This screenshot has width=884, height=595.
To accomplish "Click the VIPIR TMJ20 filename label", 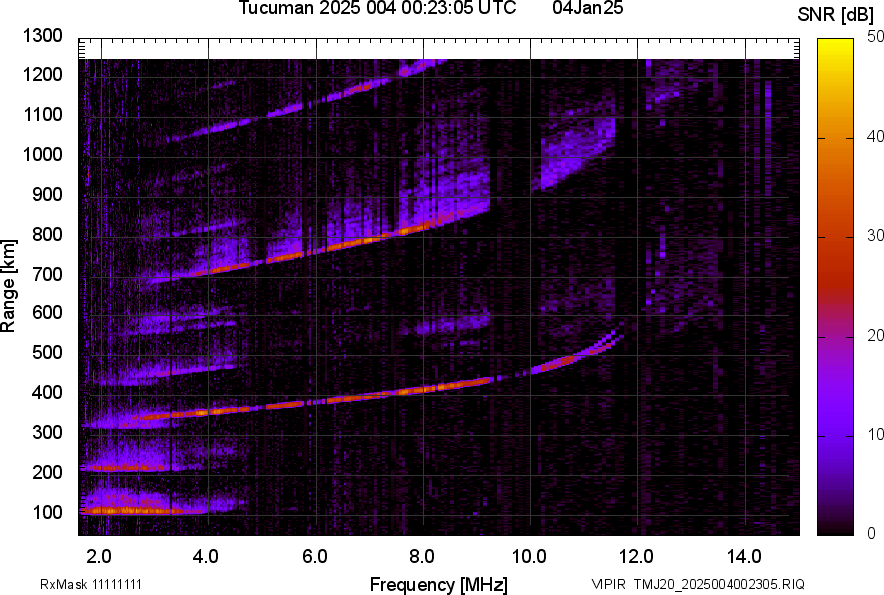I will coord(697,584).
